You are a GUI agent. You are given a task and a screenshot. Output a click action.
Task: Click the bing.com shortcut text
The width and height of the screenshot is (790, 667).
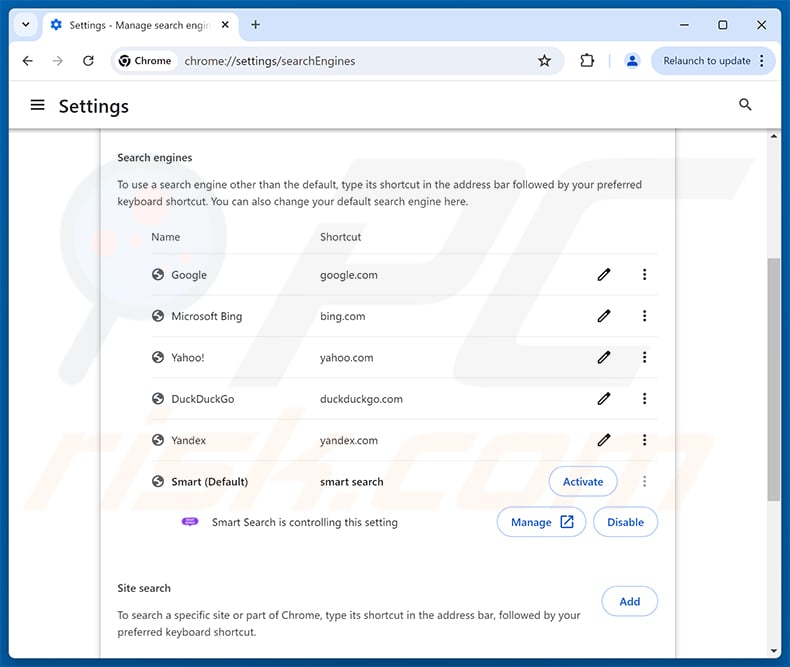pyautogui.click(x=343, y=316)
